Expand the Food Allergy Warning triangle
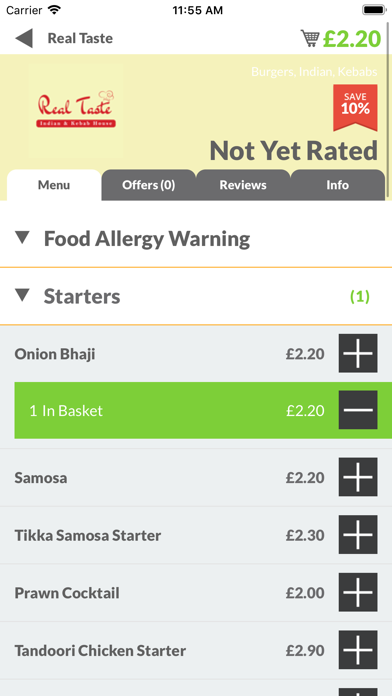Viewport: 392px width, 696px height. pyautogui.click(x=22, y=238)
